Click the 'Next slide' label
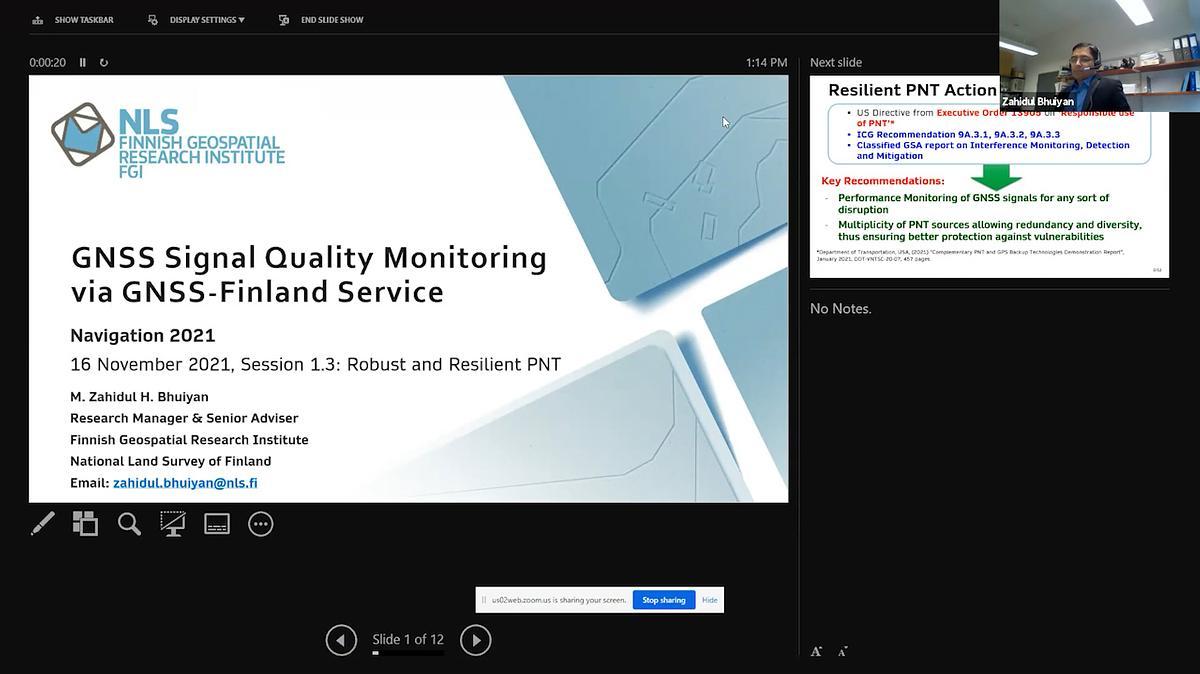 [x=836, y=62]
